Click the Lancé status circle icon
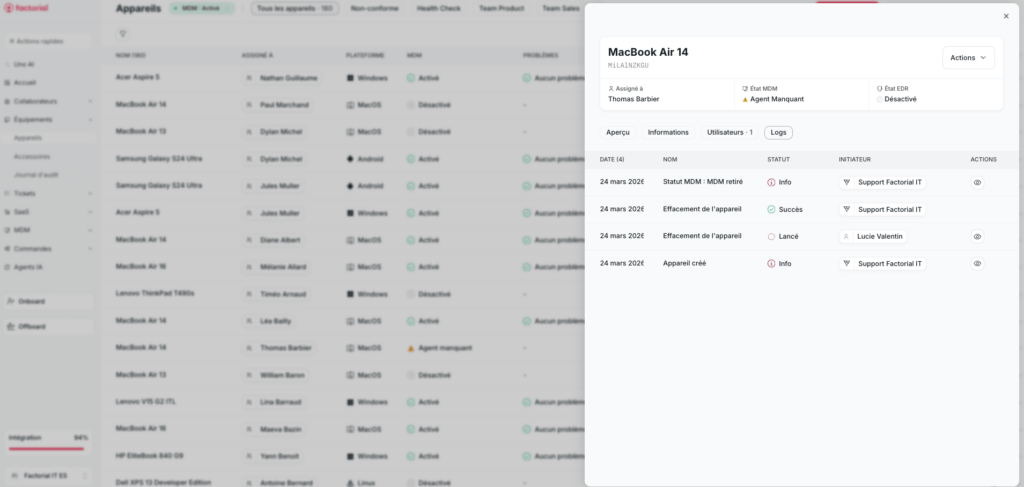This screenshot has width=1024, height=487. [x=771, y=237]
